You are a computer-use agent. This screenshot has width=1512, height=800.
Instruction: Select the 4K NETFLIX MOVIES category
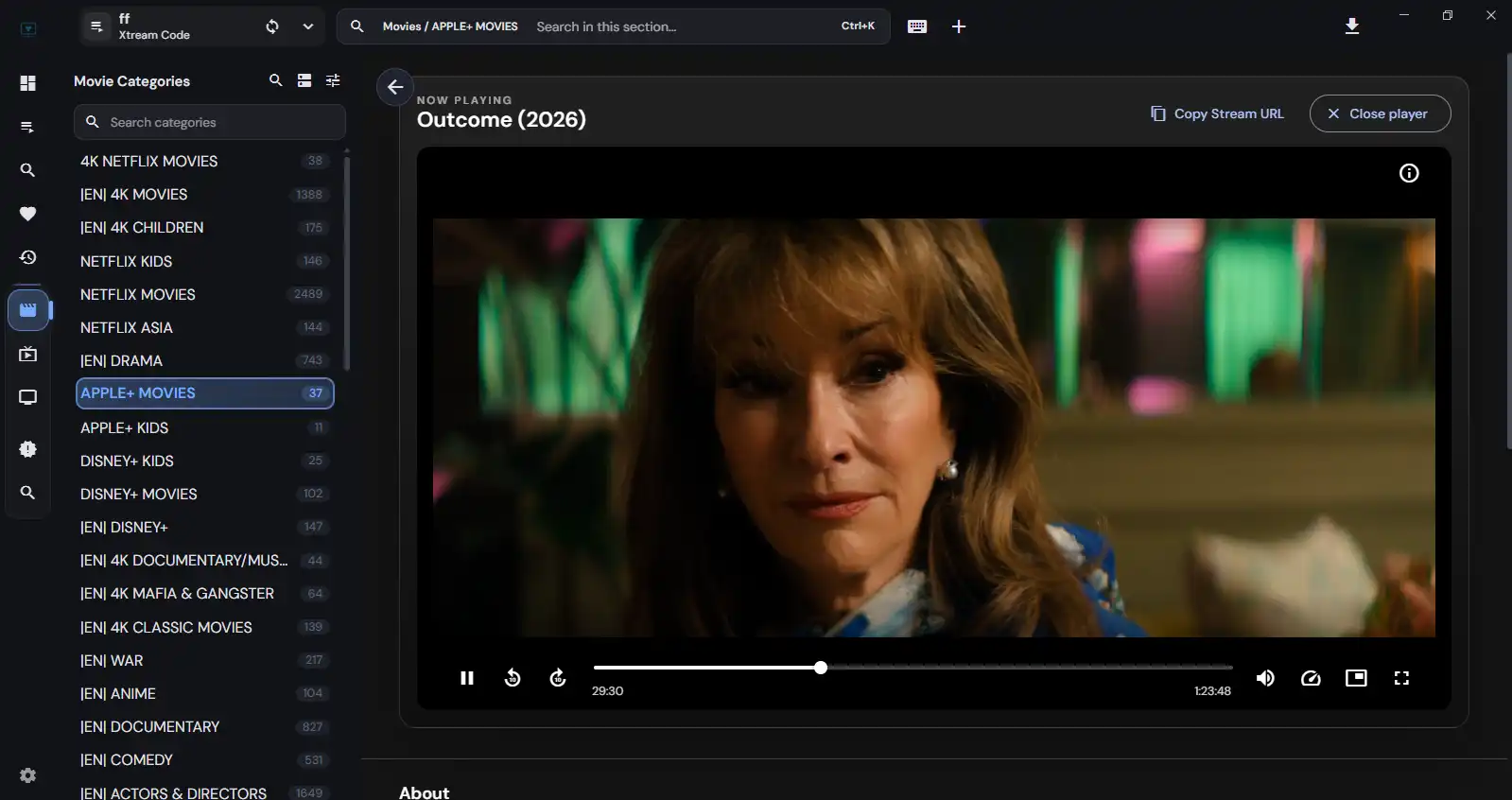point(204,161)
